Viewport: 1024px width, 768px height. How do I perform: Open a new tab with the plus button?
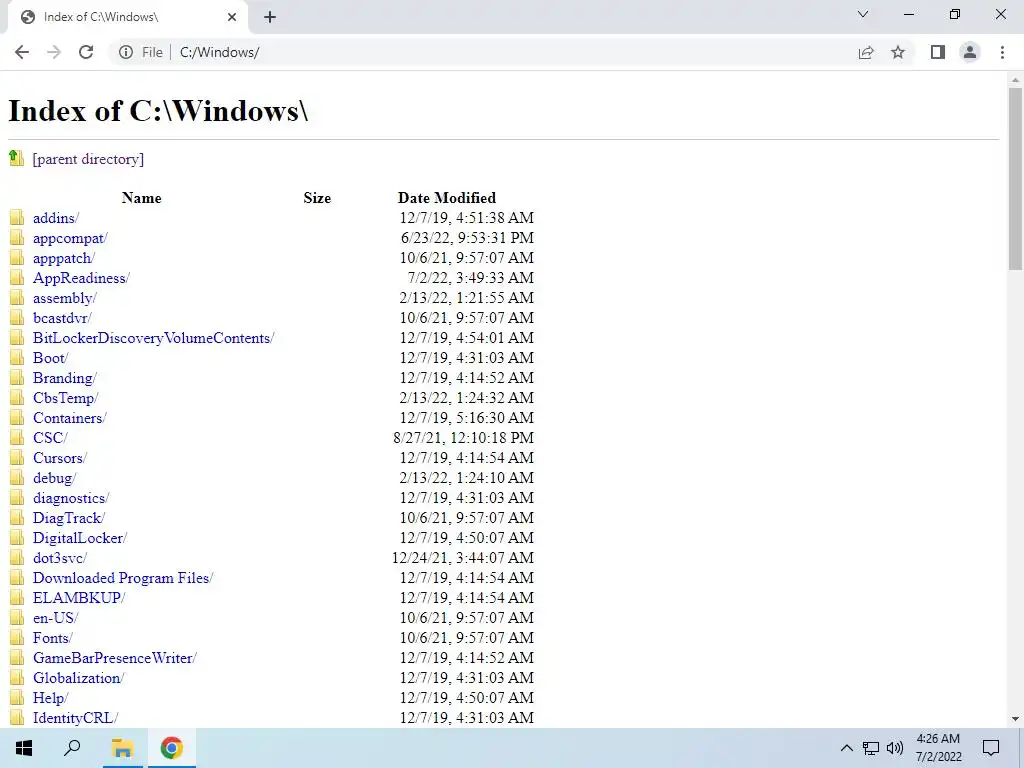[x=270, y=17]
